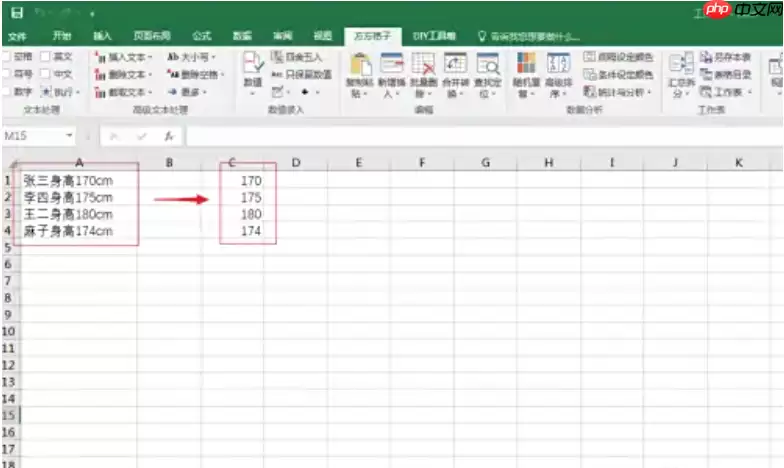Screen dimensions: 784x468
Task: Select column header K
Action: (739, 163)
